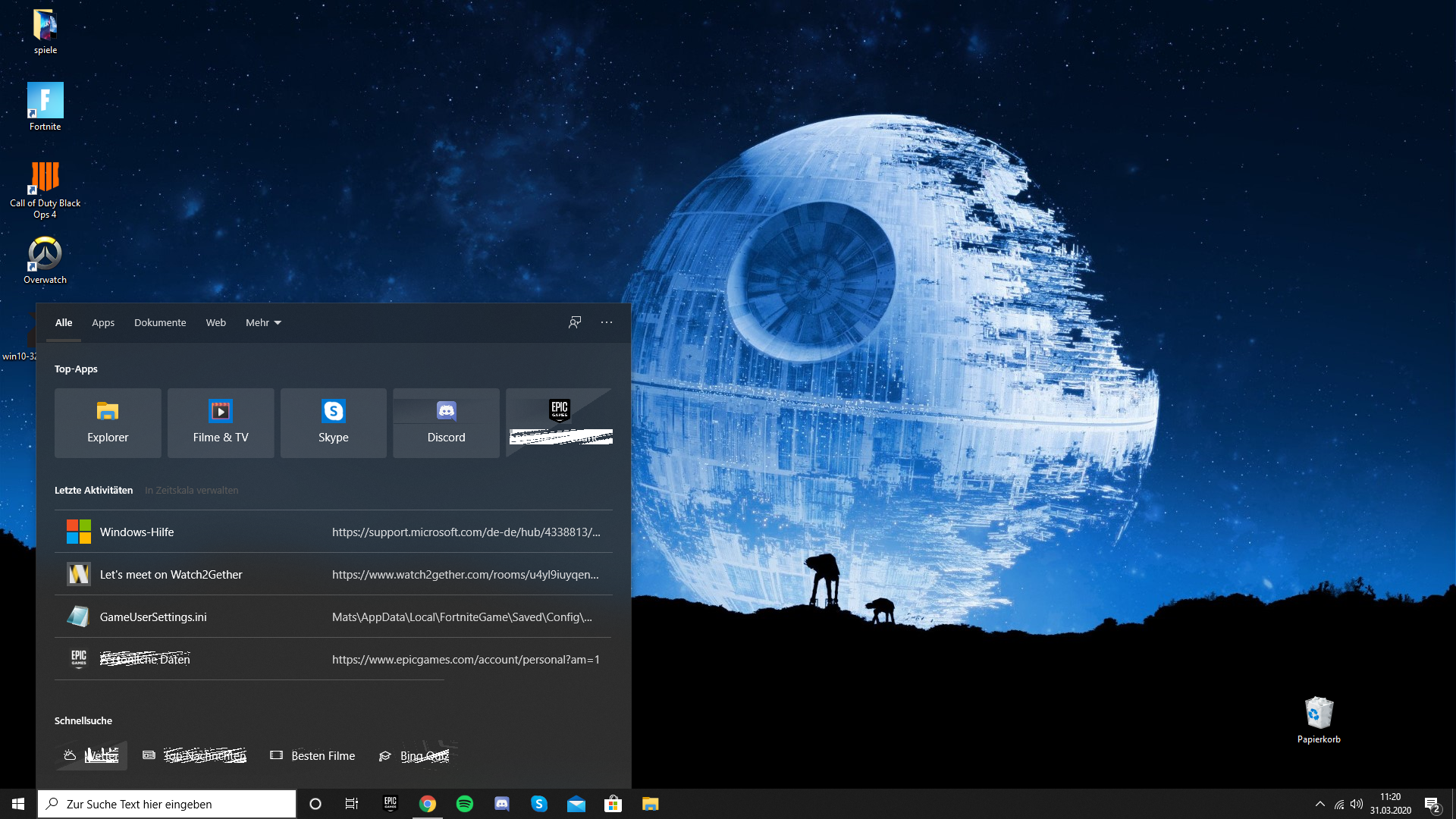
Task: Open Google Chrome from the taskbar
Action: point(428,804)
